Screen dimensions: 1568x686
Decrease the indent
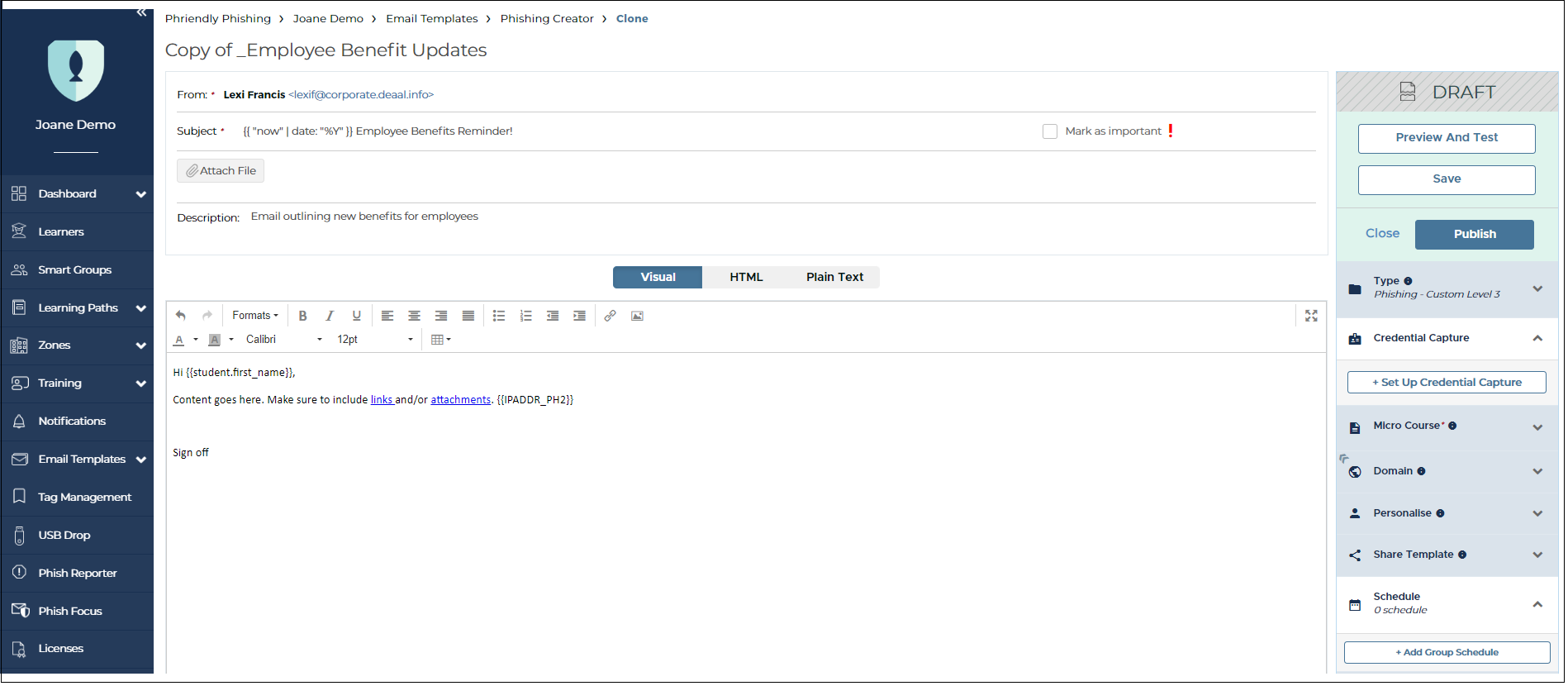click(x=553, y=316)
